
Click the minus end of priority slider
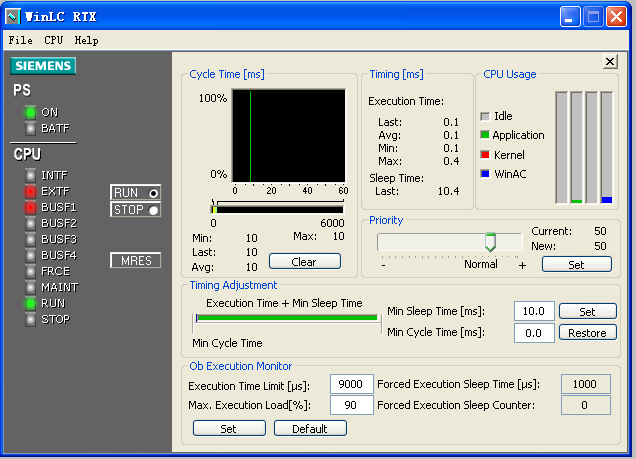[383, 266]
